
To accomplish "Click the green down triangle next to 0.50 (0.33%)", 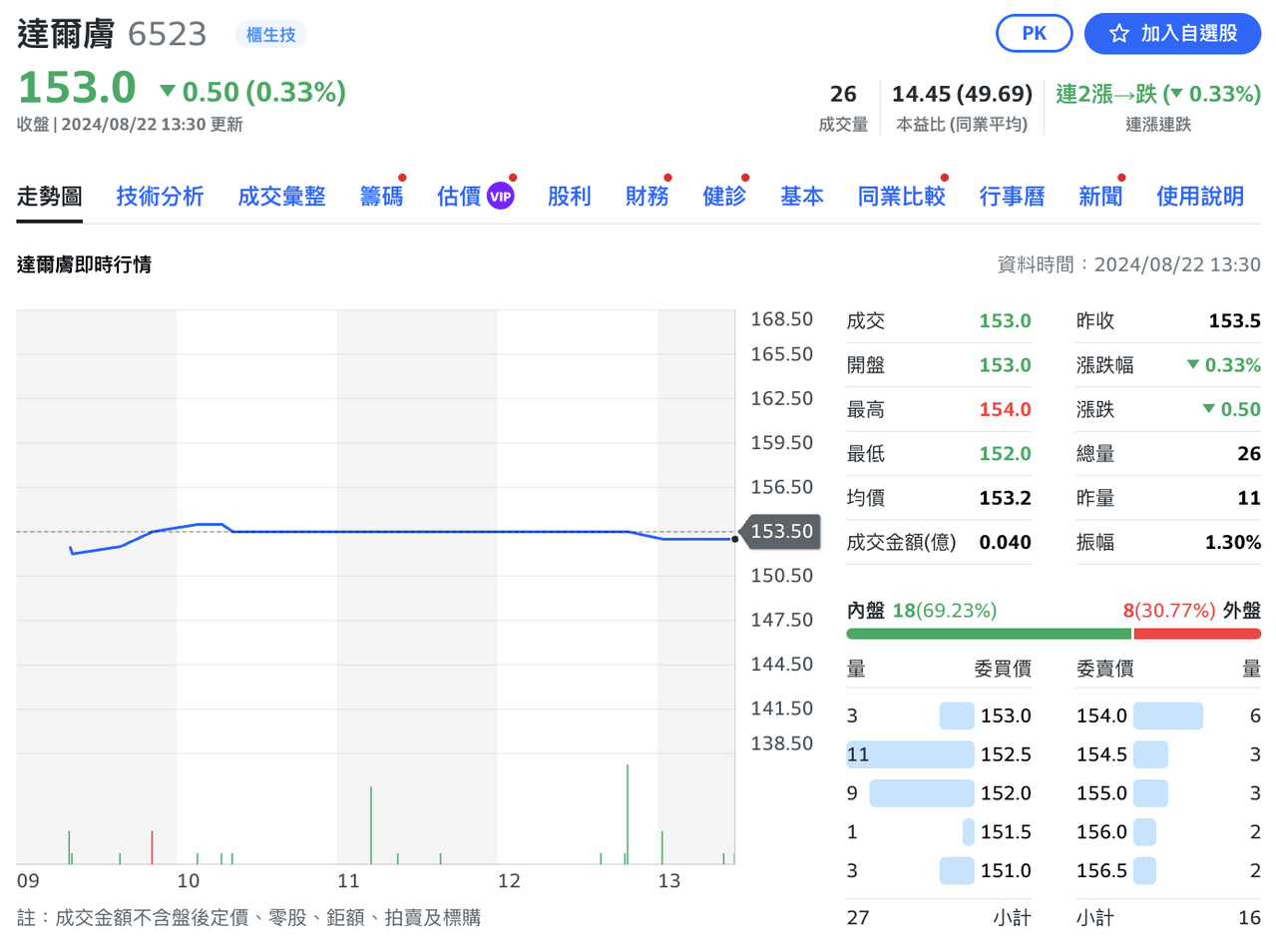I will click(x=168, y=92).
